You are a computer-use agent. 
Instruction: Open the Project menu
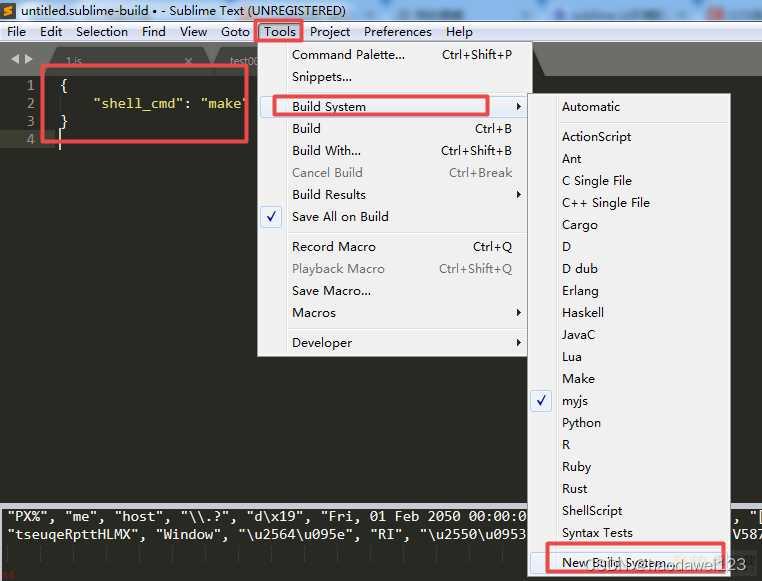point(330,32)
